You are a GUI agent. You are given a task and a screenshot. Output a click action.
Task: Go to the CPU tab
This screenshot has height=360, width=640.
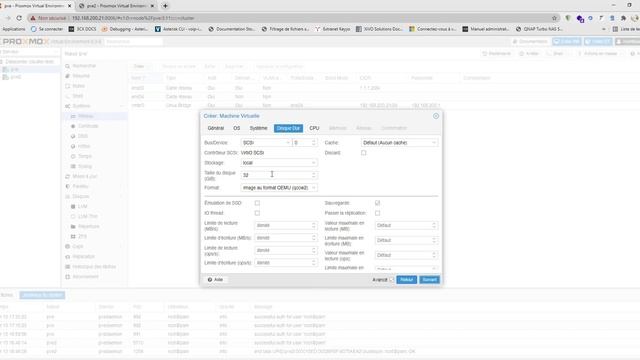(x=314, y=128)
